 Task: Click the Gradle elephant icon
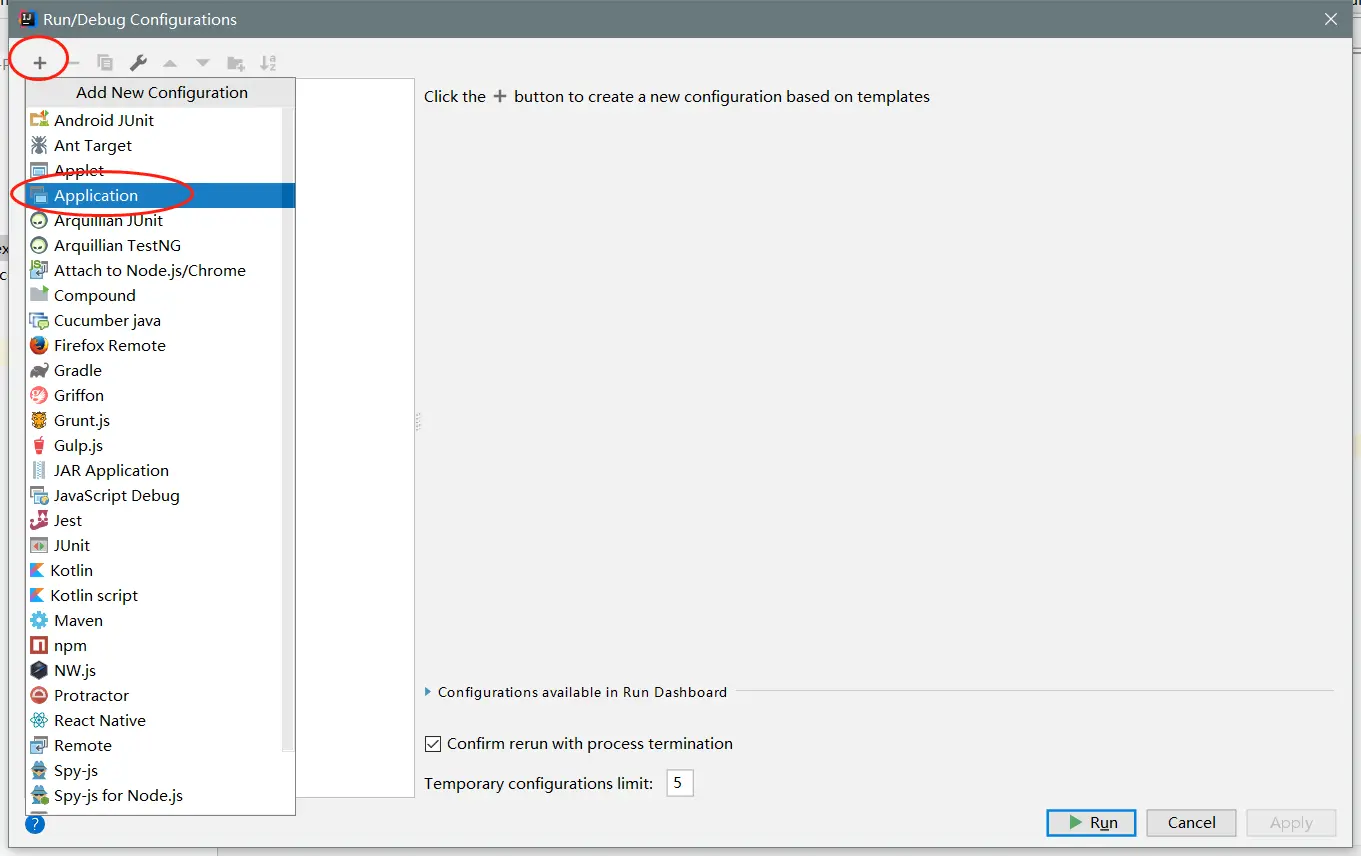[39, 370]
